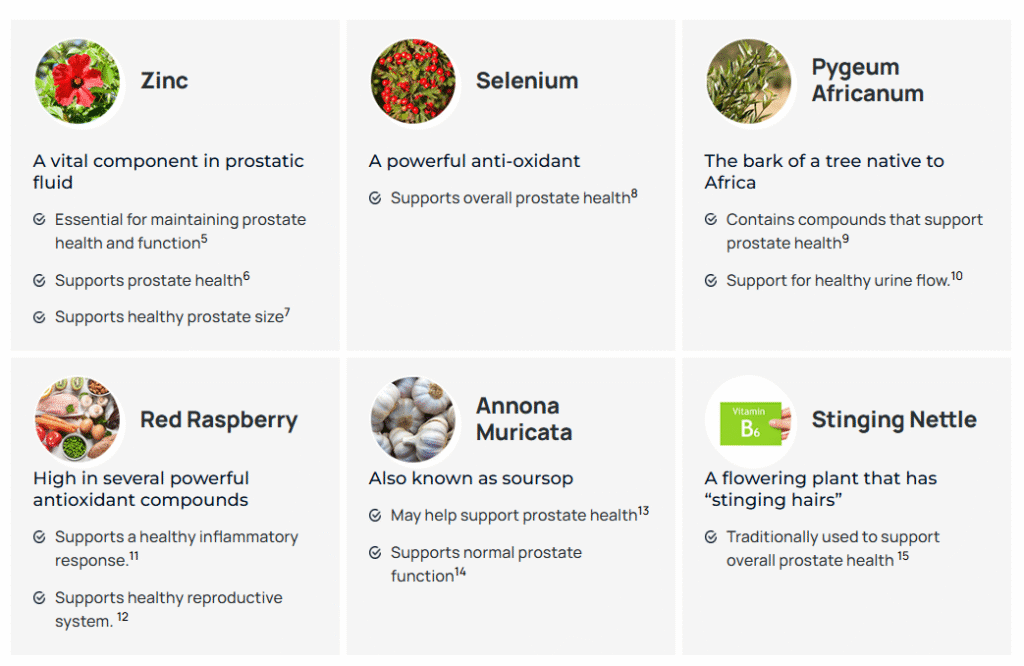
Task: Click the food assortment image beside Red Raspberry
Action: click(x=77, y=419)
